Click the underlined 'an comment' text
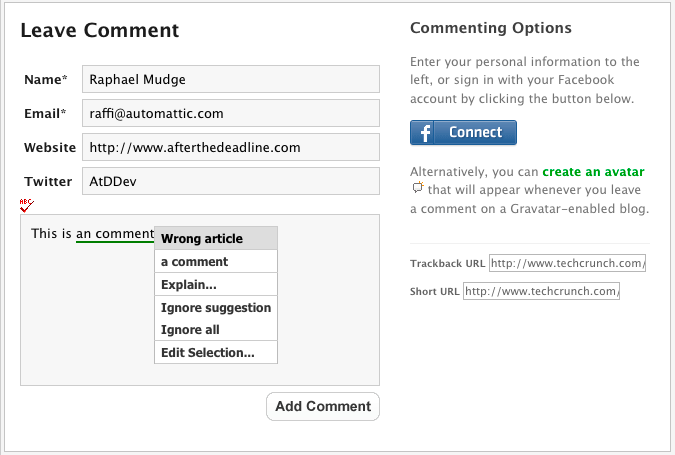The height and width of the screenshot is (455, 675). [115, 235]
